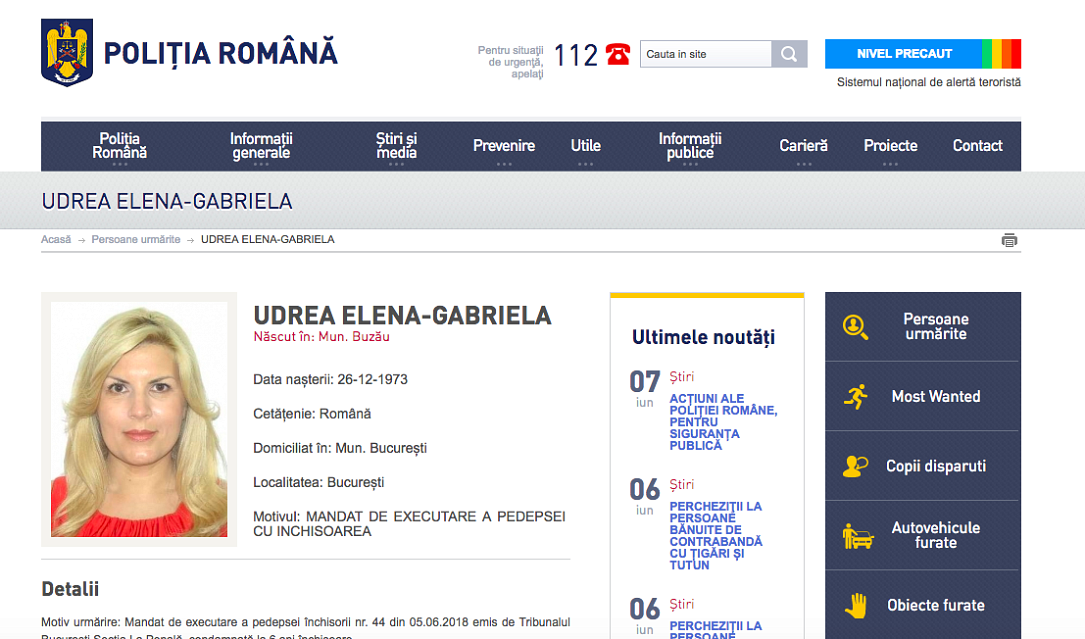Screen dimensions: 1085x639
Task: Click the Persoane urmărite breadcrumb link
Action: coord(136,240)
